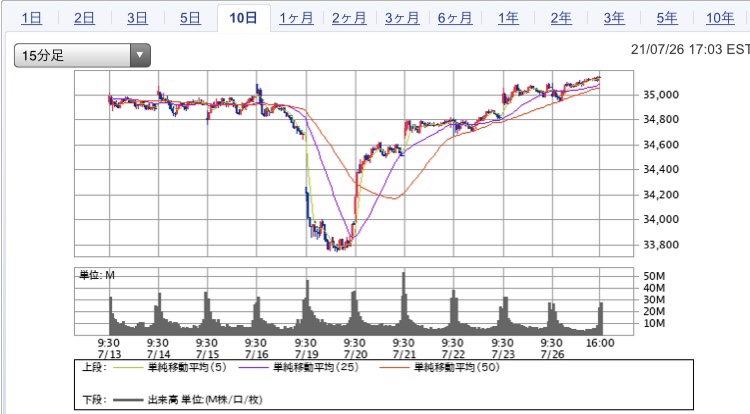The height and width of the screenshot is (414, 750).
Task: Click the 34,800 price axis label
Action: pyautogui.click(x=661, y=119)
